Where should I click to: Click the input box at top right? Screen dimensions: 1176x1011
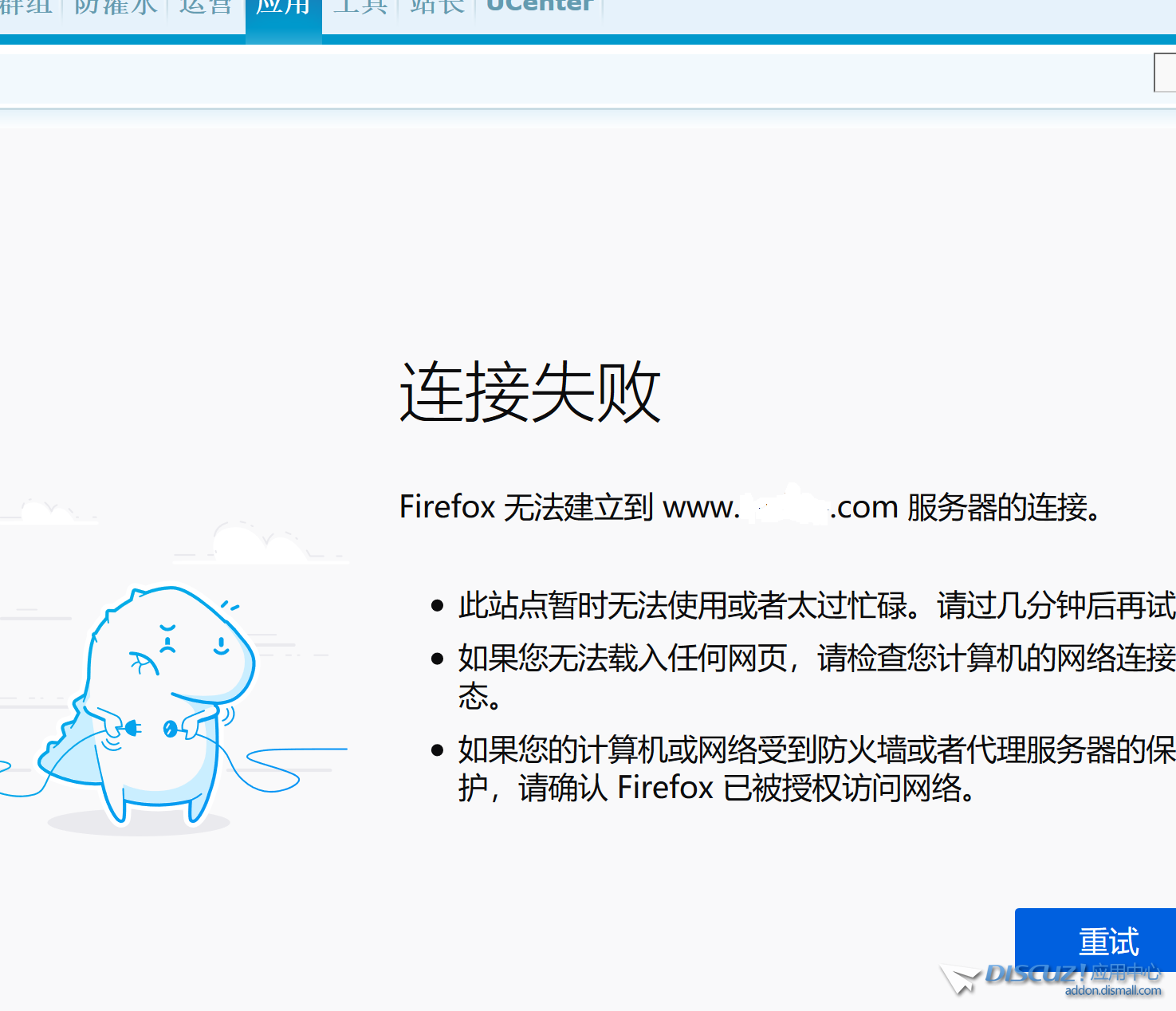click(x=1165, y=73)
